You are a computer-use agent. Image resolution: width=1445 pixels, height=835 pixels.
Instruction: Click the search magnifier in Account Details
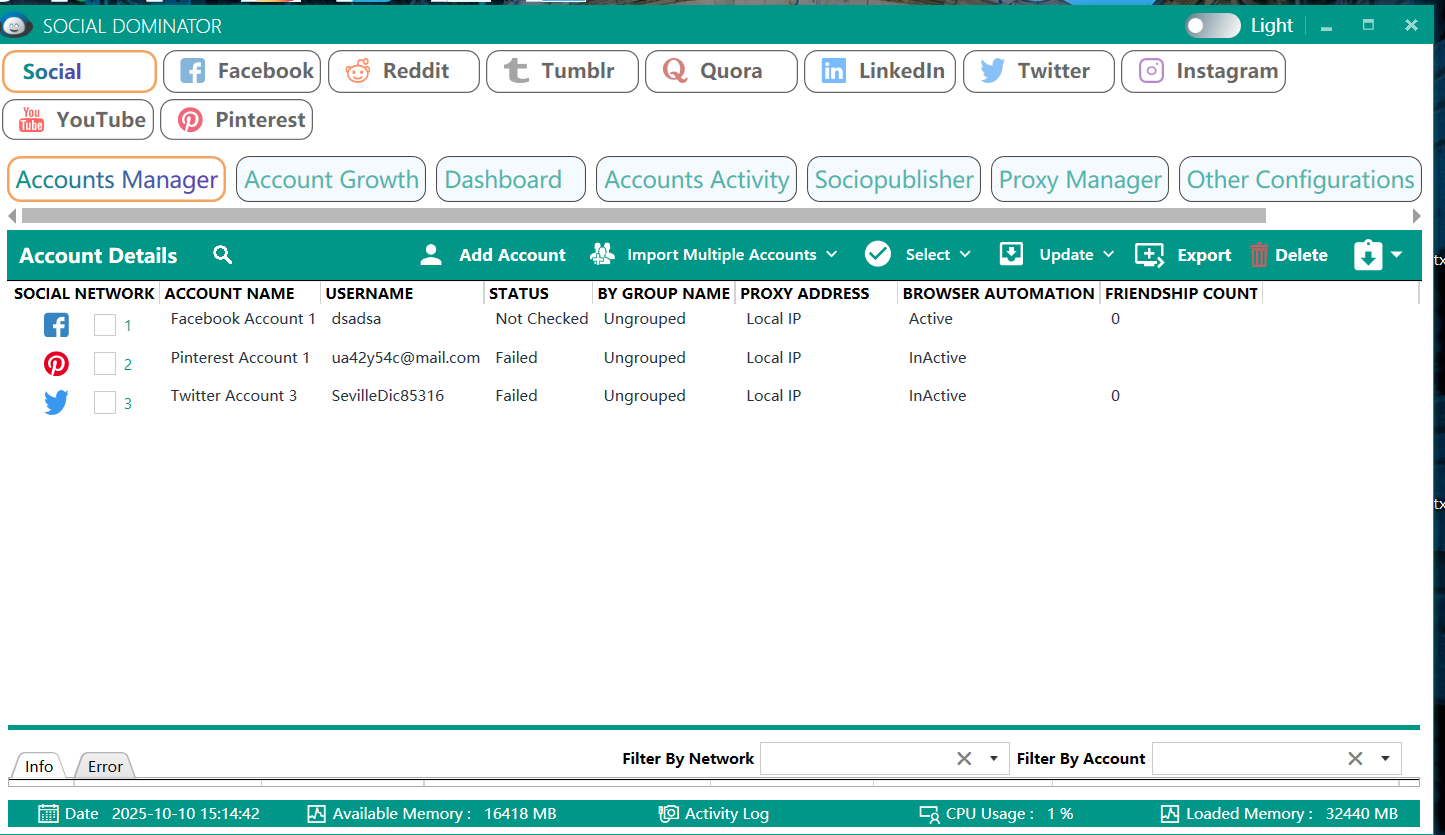pos(223,255)
